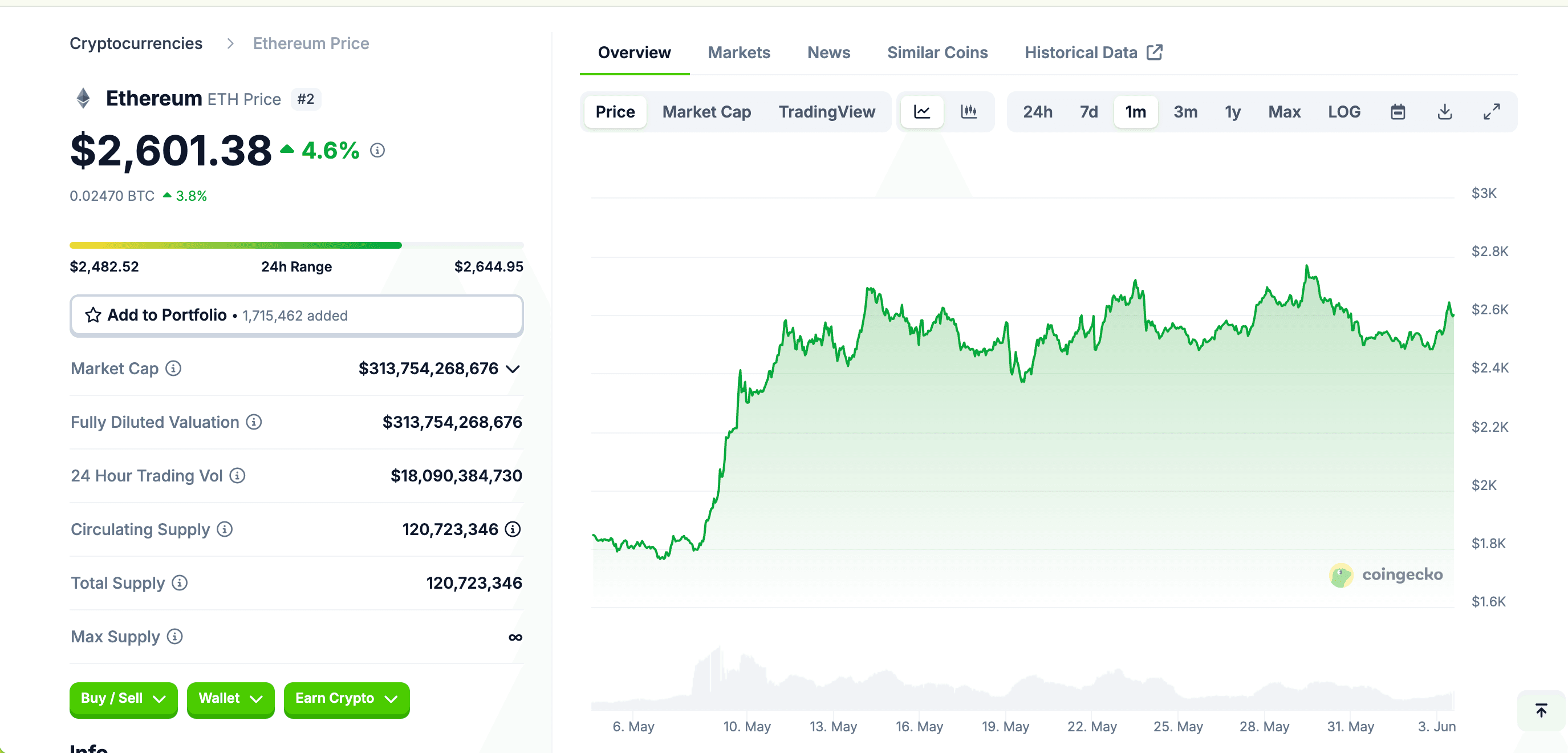This screenshot has width=1568, height=753.
Task: Click the infinity symbol for Max Supply
Action: pyautogui.click(x=515, y=637)
